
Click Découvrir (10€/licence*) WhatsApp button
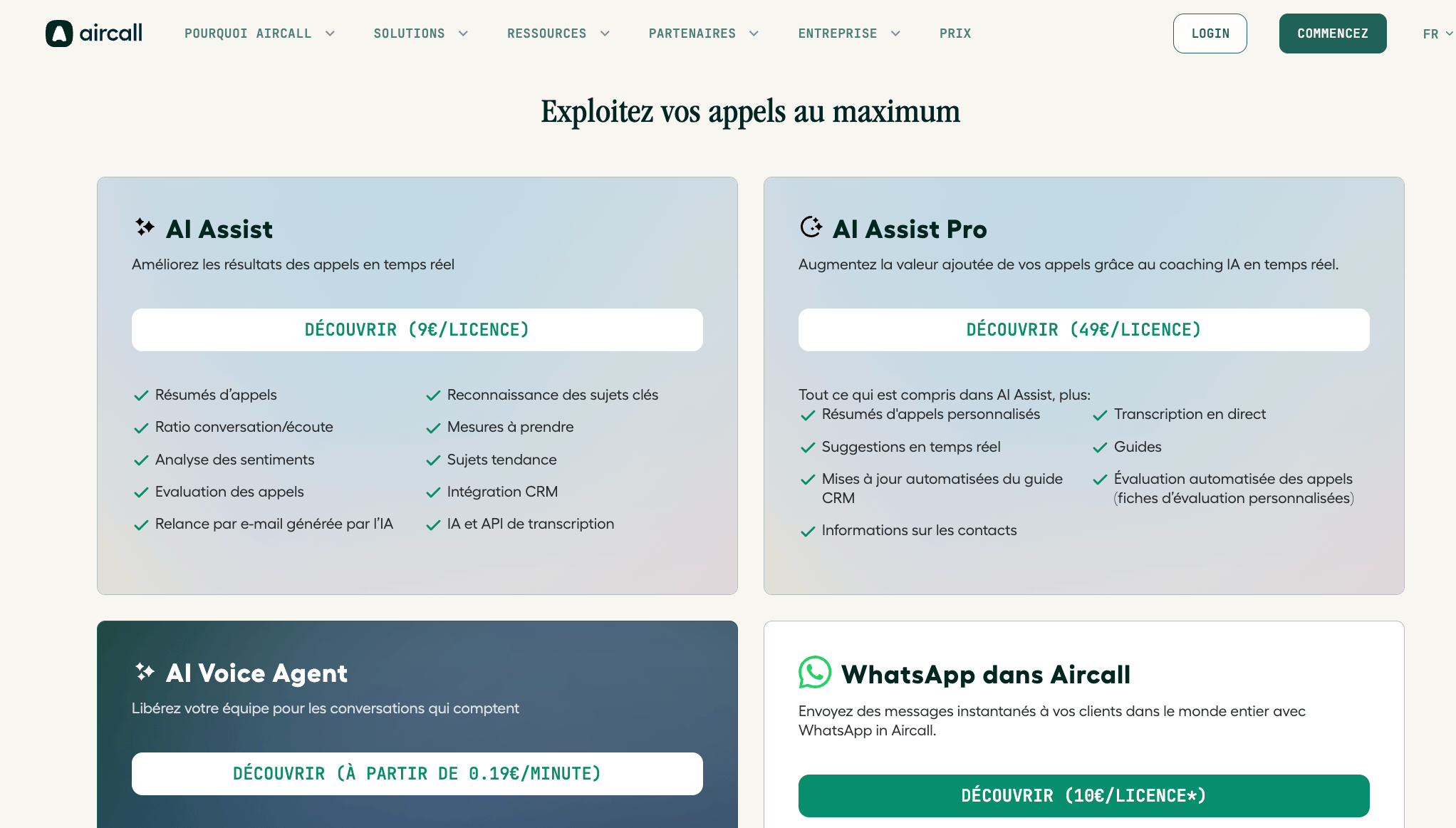tap(1084, 796)
